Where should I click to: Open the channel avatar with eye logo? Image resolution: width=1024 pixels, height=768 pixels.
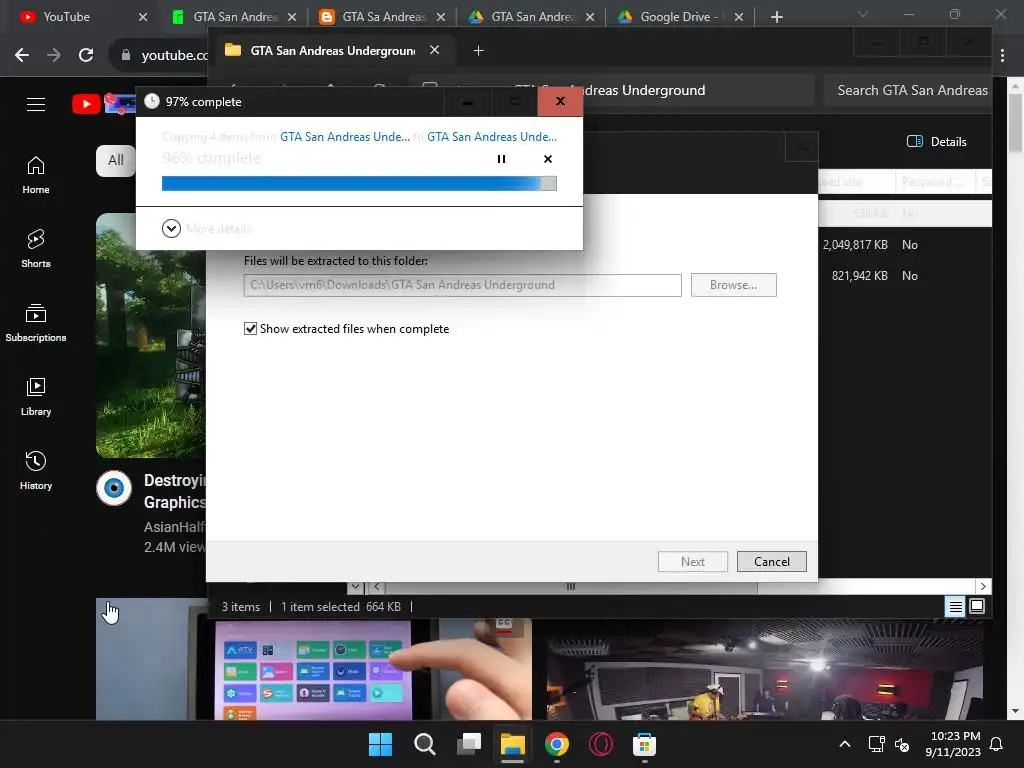[114, 488]
